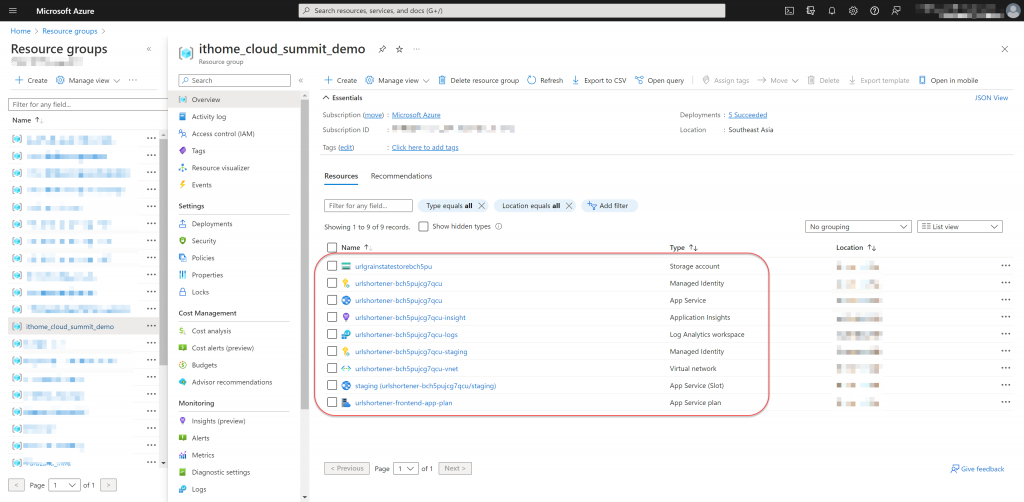Click Give feedback link
Screen dimensions: 1024x502
coord(978,469)
